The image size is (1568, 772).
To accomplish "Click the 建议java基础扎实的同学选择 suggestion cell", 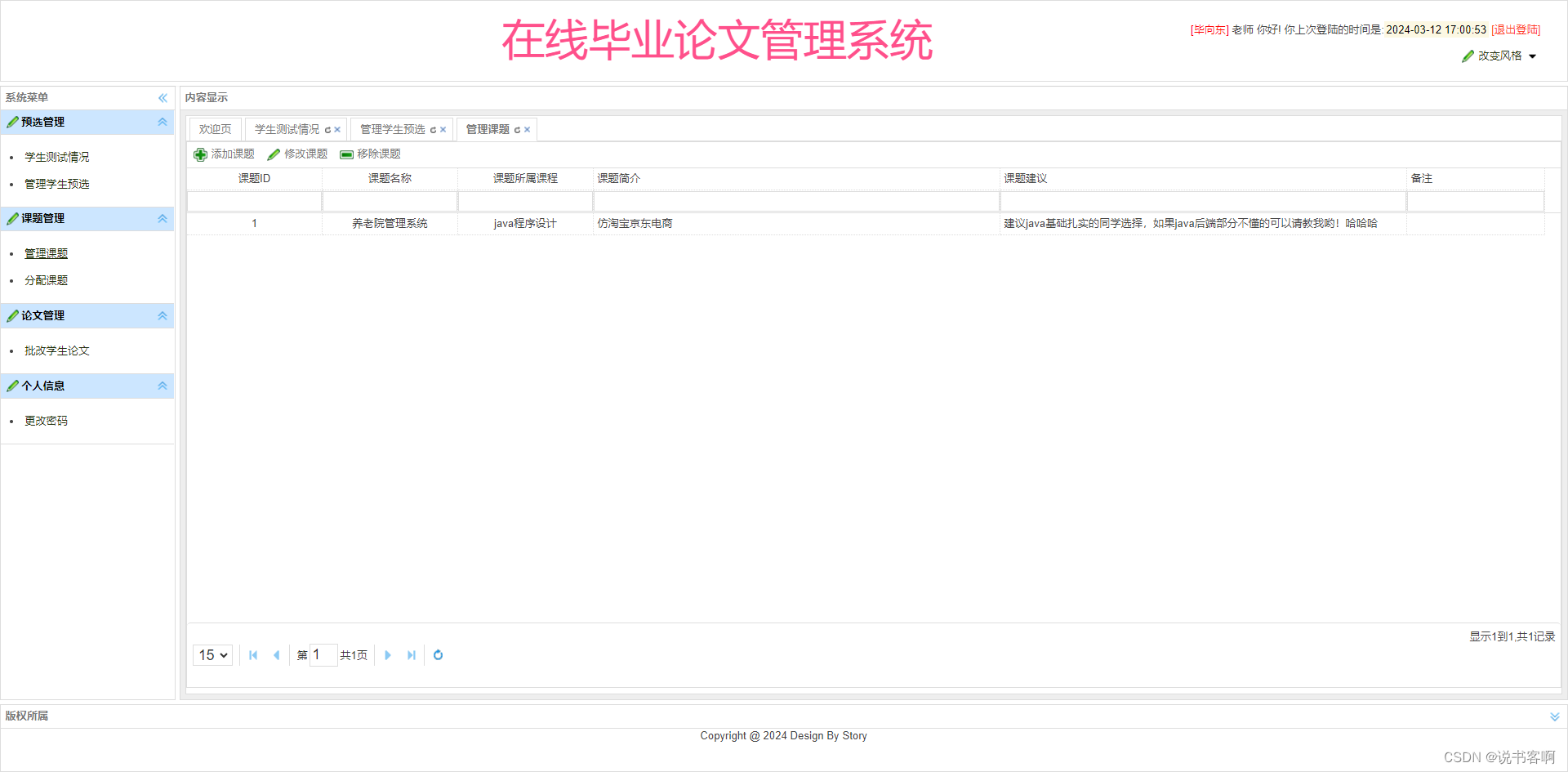I will (1203, 223).
